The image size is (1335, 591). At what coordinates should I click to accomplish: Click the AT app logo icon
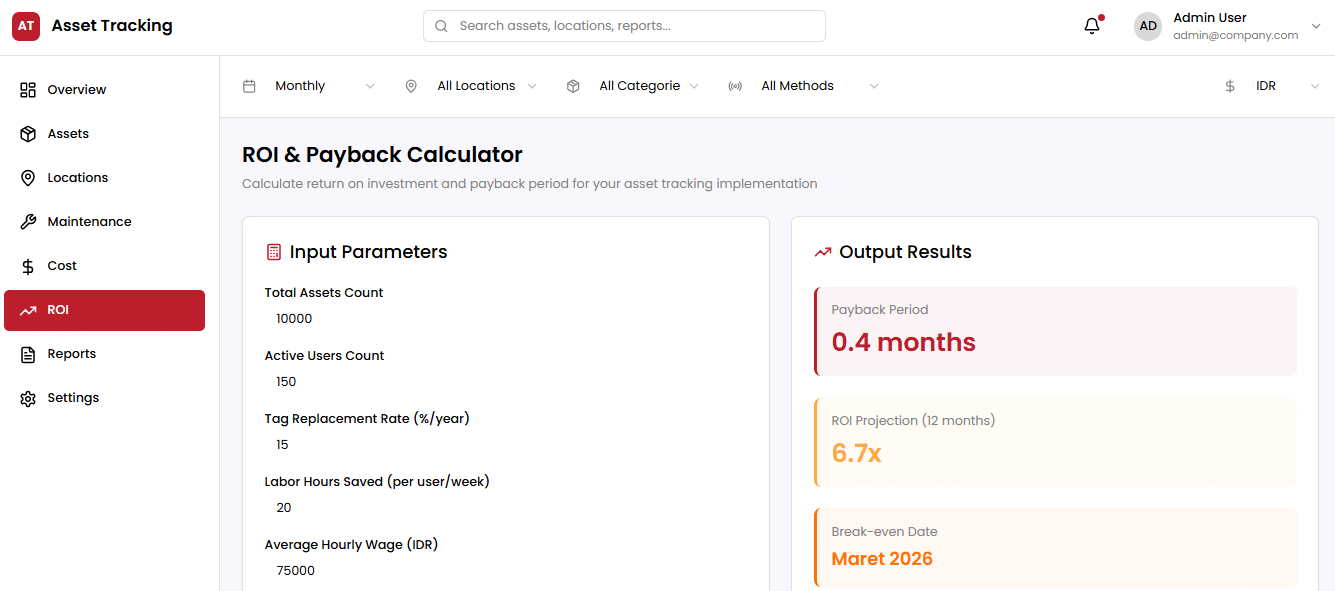click(x=26, y=26)
